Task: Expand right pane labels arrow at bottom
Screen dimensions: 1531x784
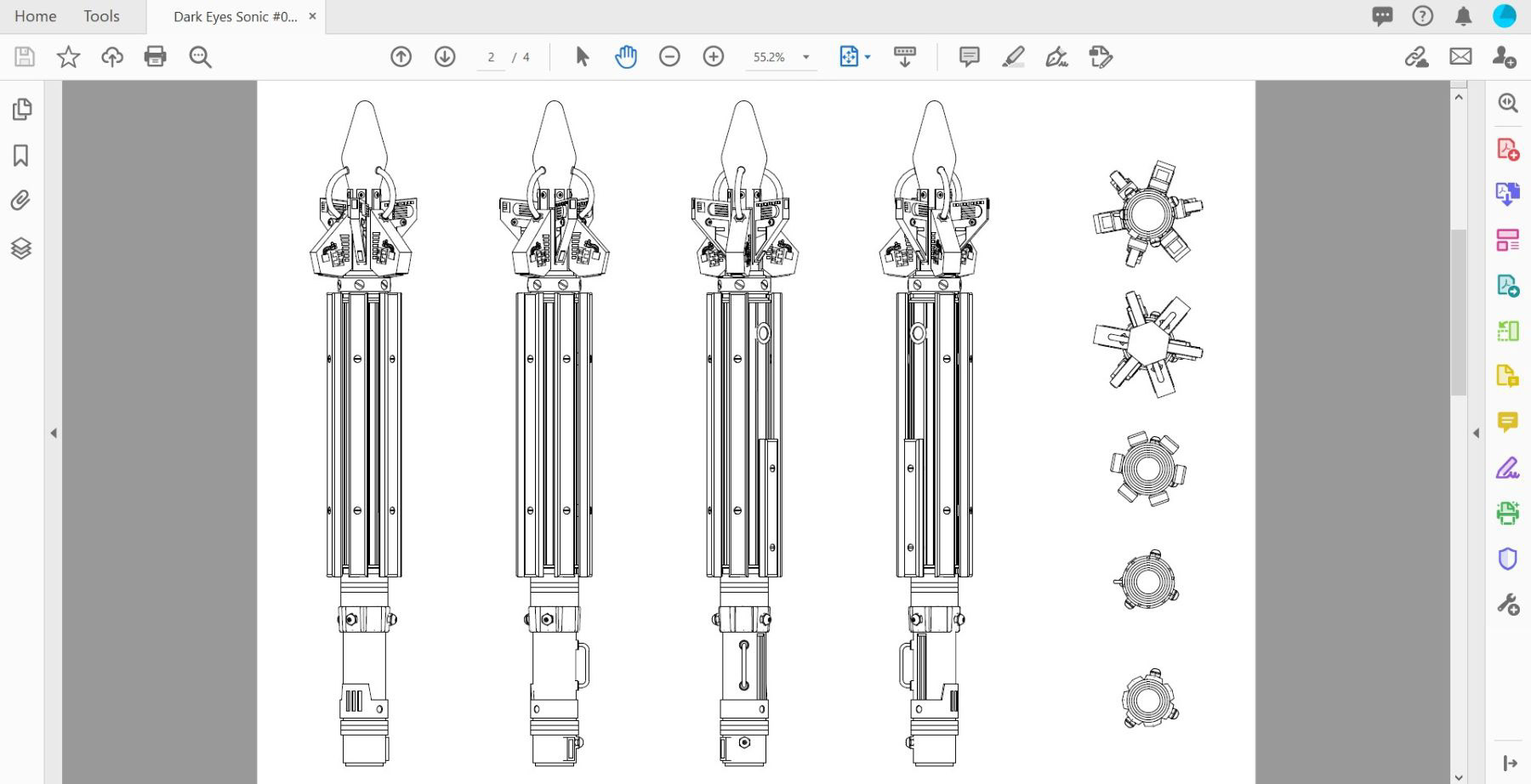Action: (x=1511, y=764)
